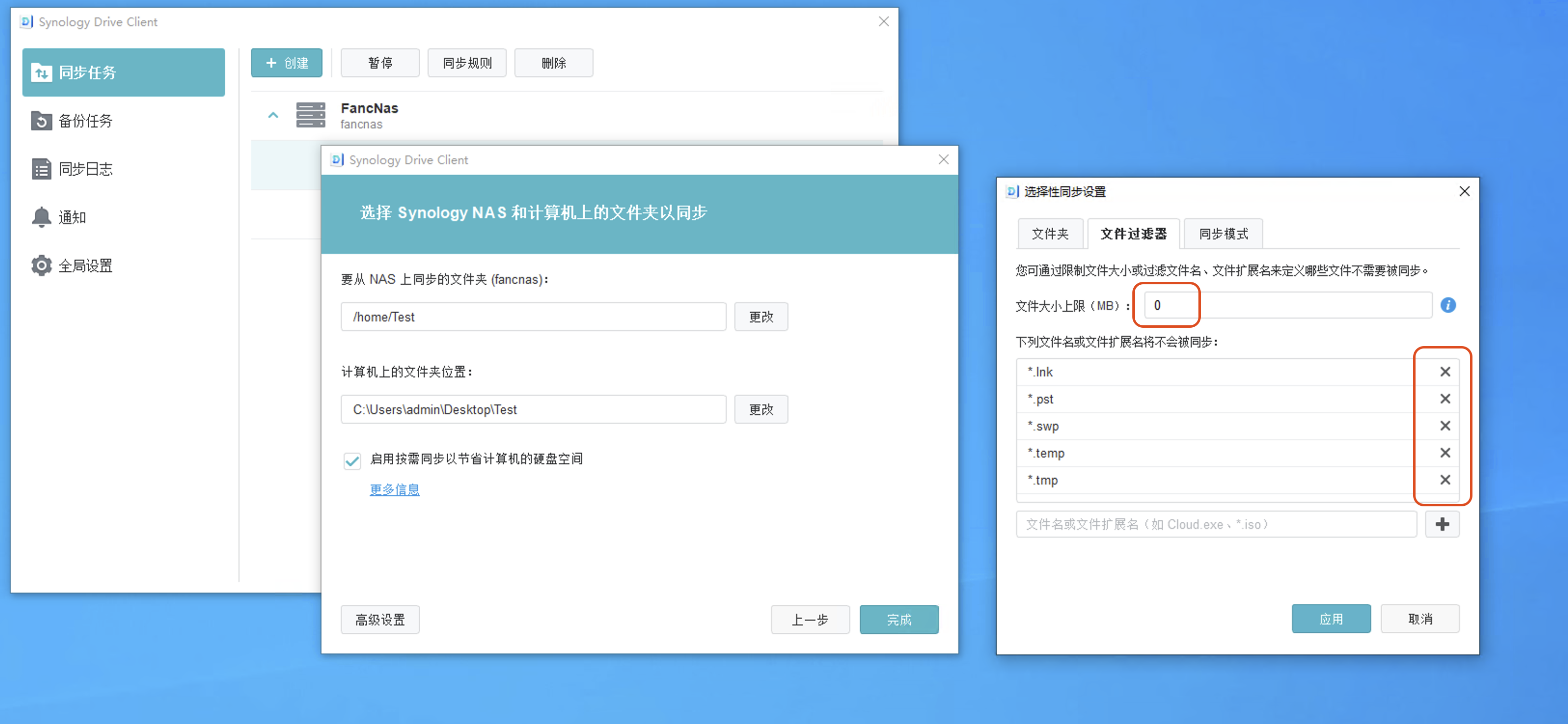Select the *.swp filter row text
1568x724 pixels.
coord(1043,426)
